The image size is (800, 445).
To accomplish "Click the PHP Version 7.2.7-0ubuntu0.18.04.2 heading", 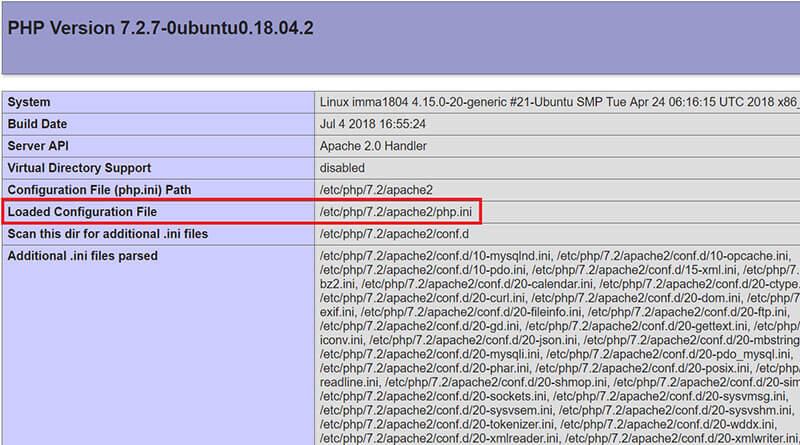I will tap(160, 28).
